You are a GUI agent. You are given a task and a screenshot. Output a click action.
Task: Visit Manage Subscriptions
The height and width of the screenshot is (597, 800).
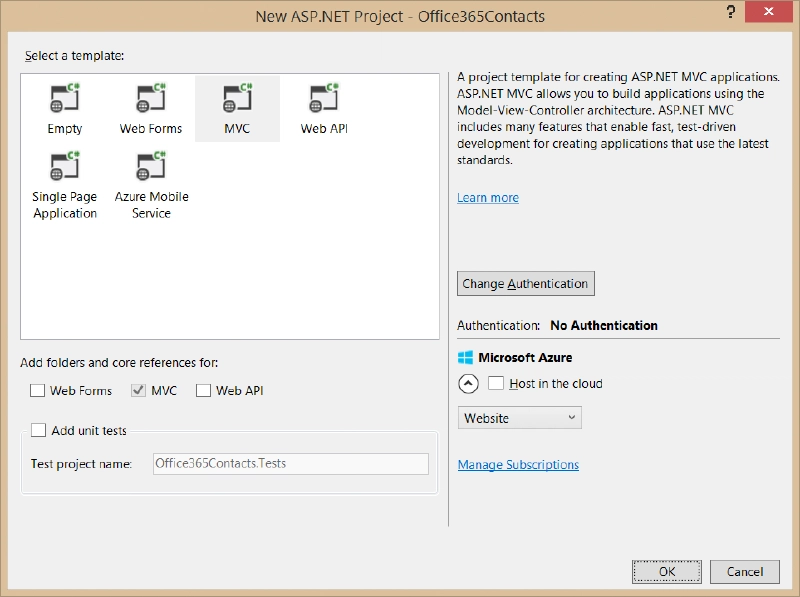point(518,465)
